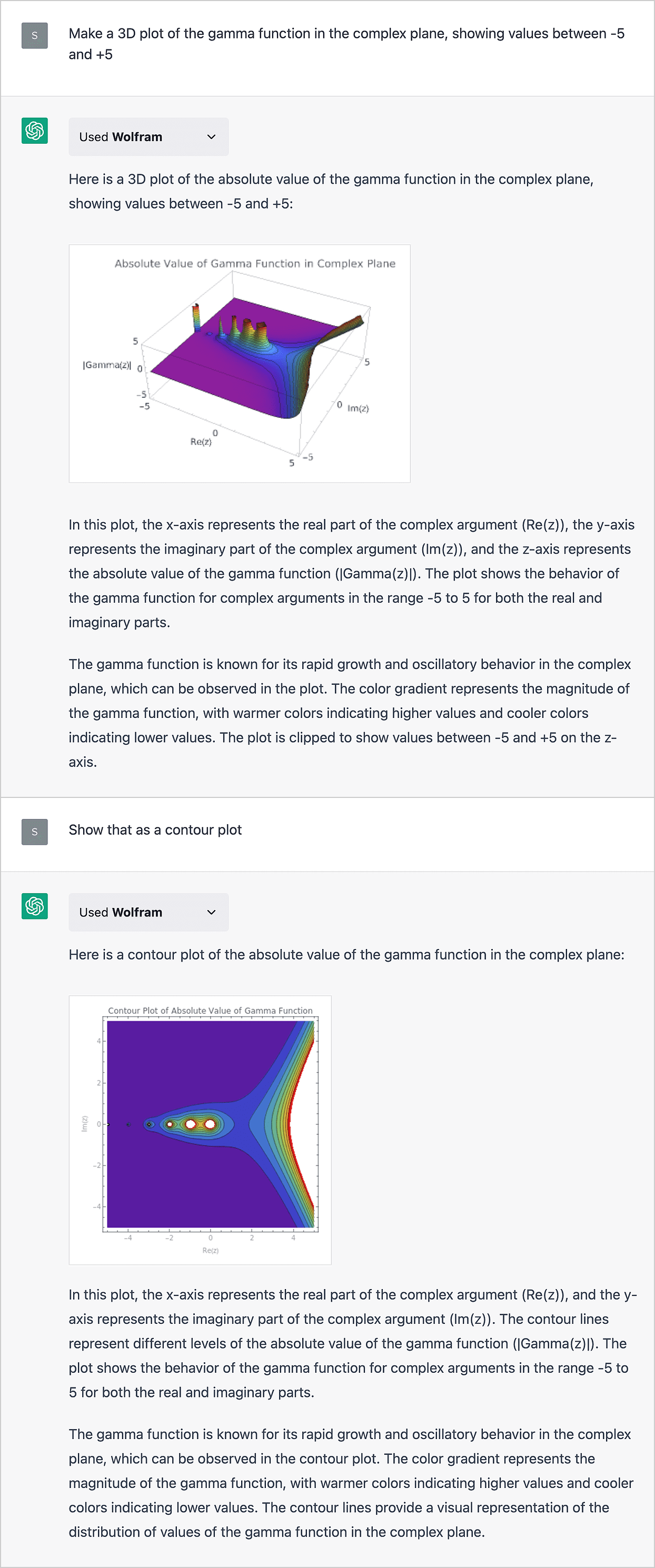Click the prompt 'Show that as a contour plot'
Screen dimensions: 655x1568
point(155,830)
